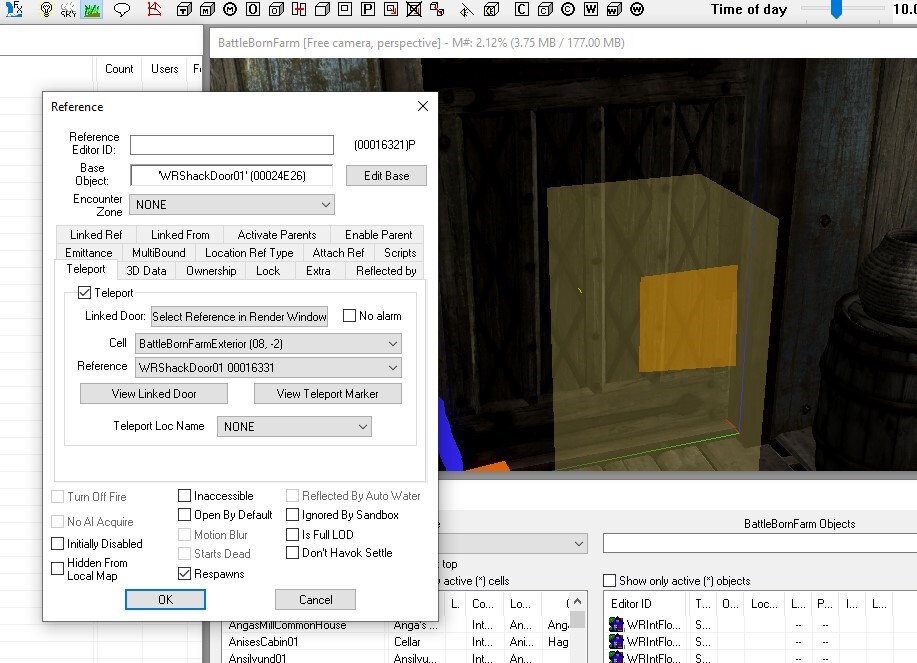Image resolution: width=917 pixels, height=663 pixels.
Task: Click the crossed-out box icon
Action: (x=414, y=9)
